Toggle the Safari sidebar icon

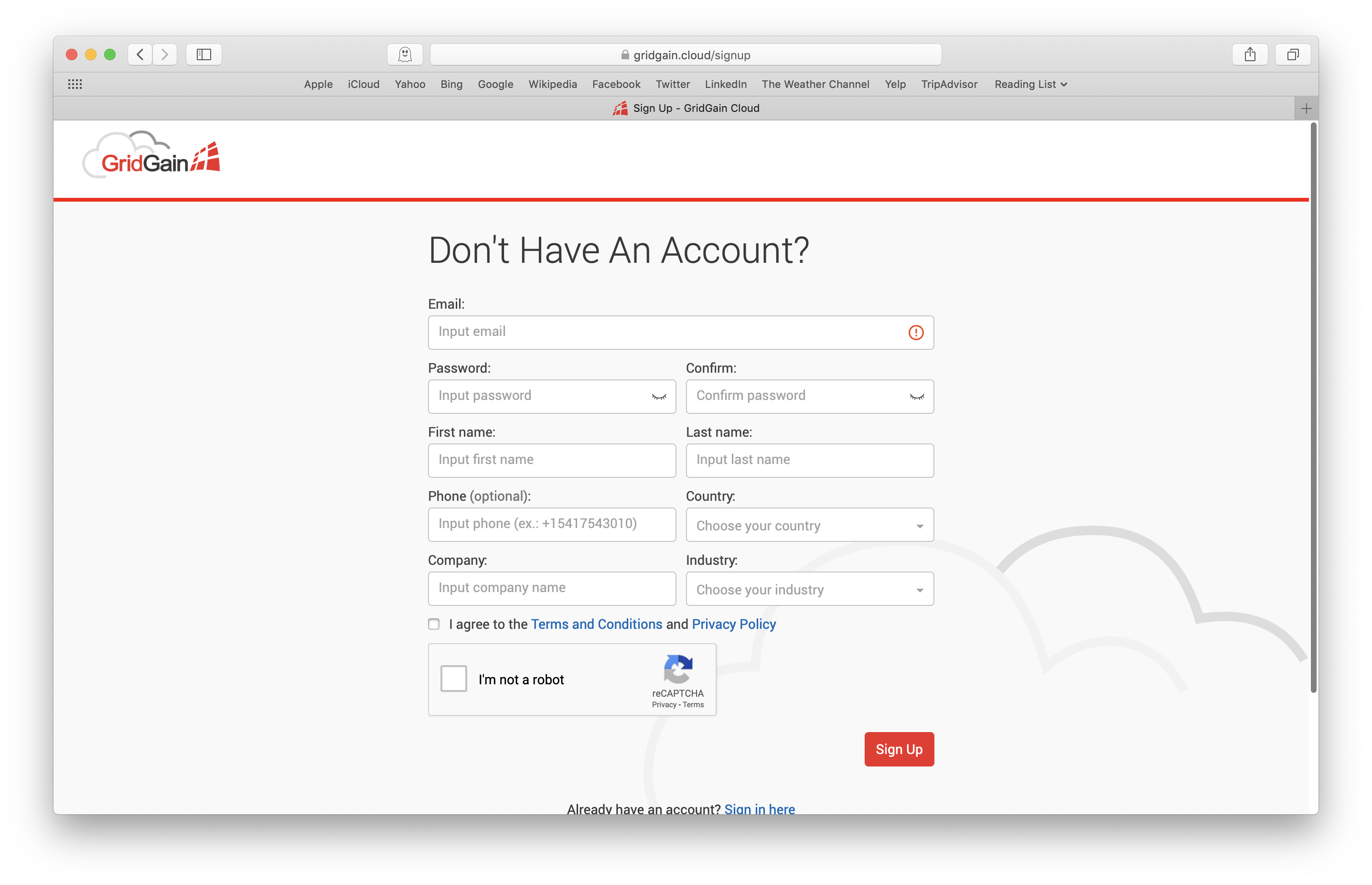point(204,54)
